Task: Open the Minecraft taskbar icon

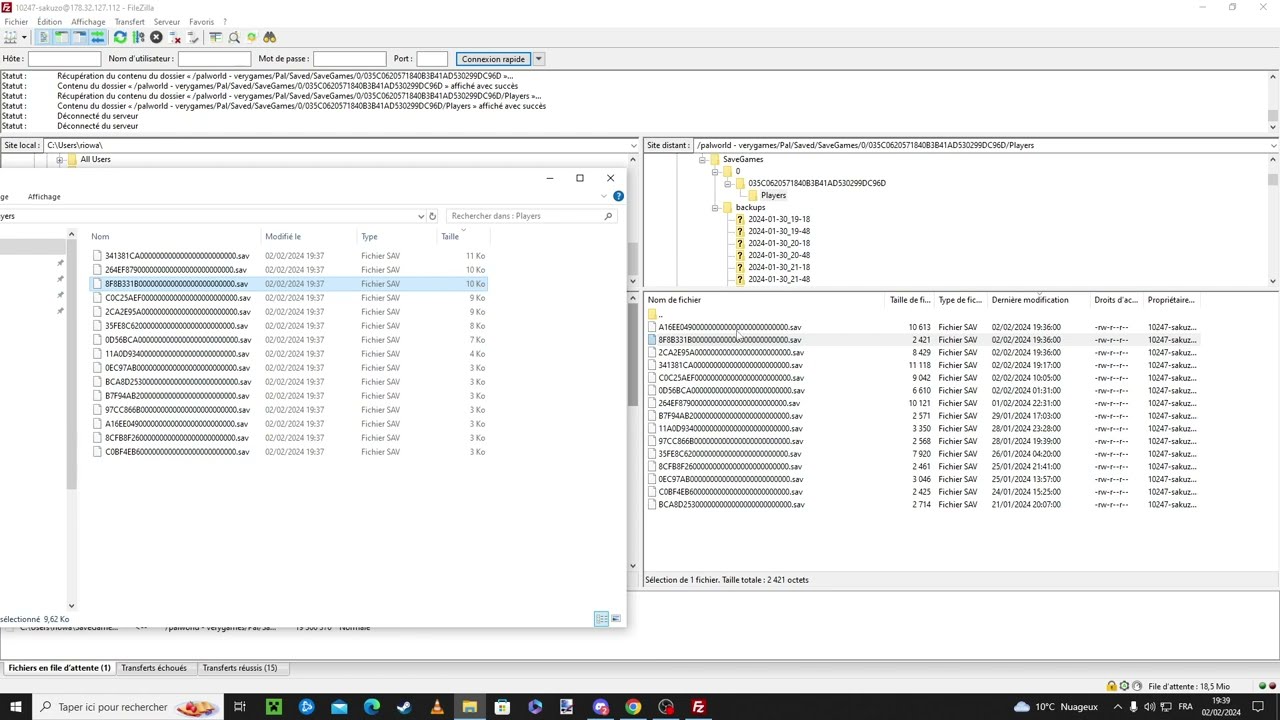Action: (x=273, y=707)
